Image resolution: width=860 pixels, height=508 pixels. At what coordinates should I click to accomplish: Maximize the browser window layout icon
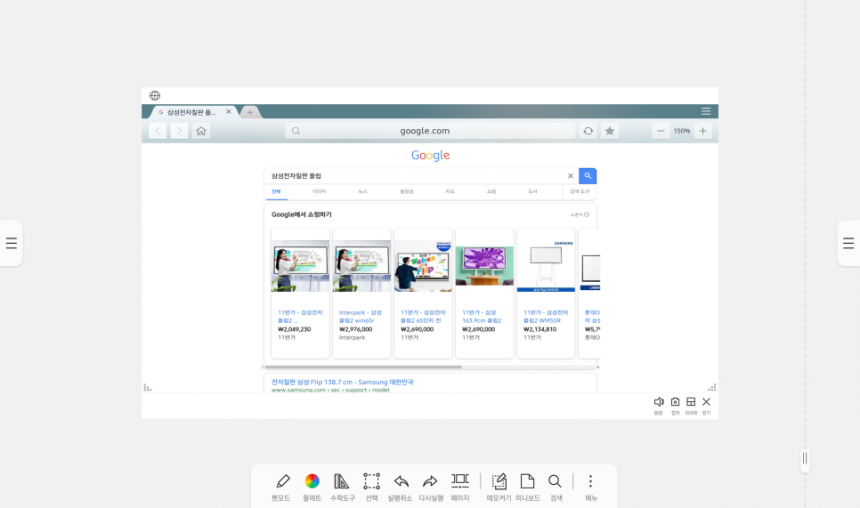coord(691,405)
